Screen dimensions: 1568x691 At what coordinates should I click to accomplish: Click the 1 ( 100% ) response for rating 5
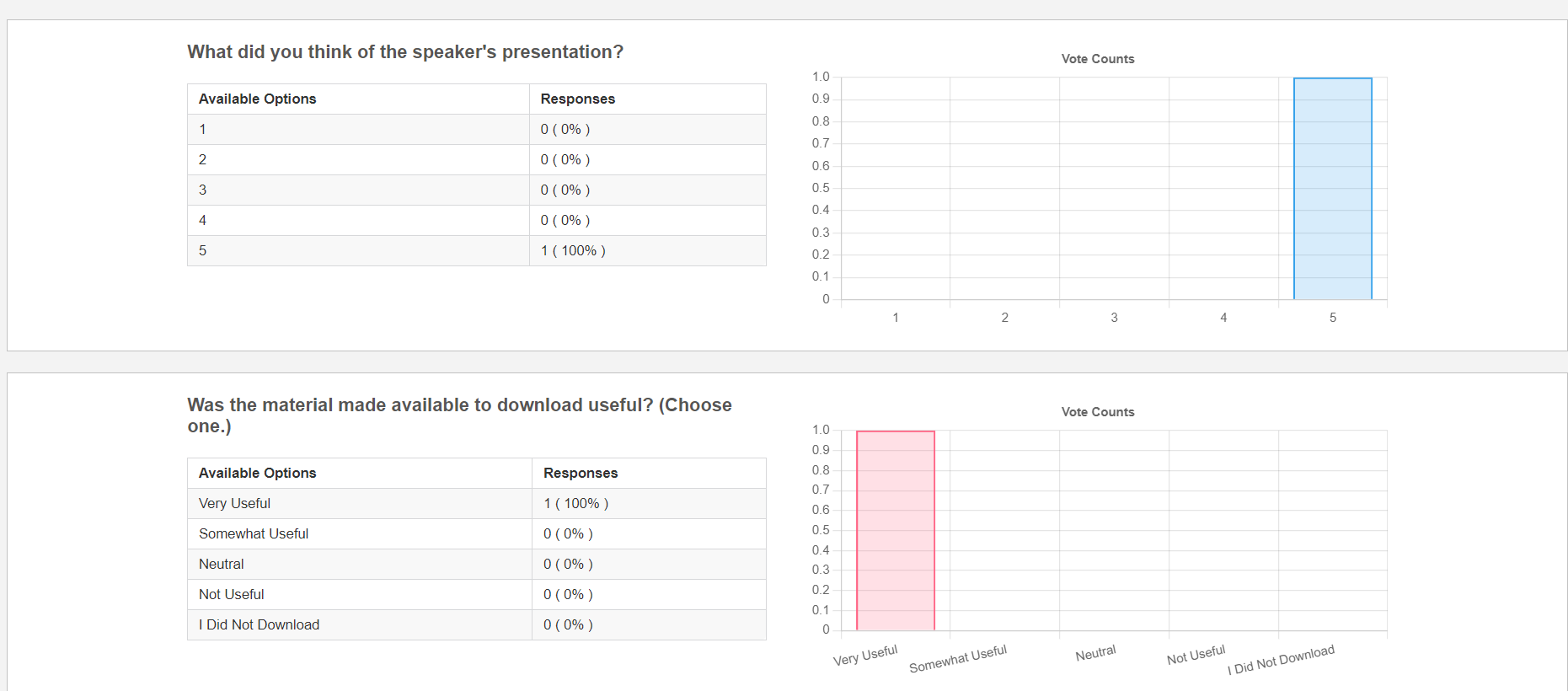coord(573,251)
